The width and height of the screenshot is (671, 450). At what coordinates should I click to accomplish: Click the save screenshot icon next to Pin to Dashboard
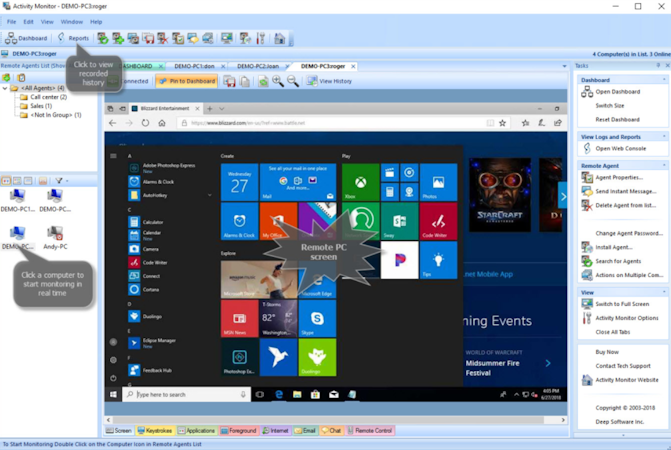tap(229, 81)
